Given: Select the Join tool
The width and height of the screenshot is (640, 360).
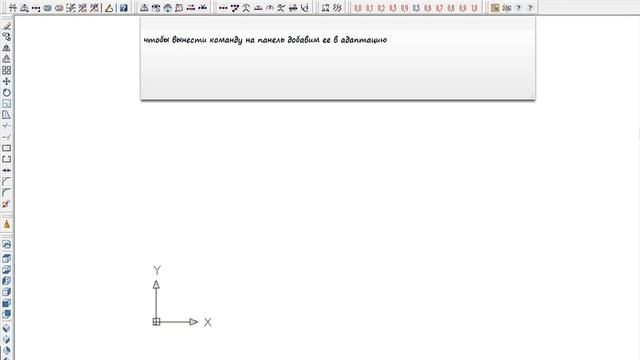Looking at the screenshot, I should (x=7, y=170).
